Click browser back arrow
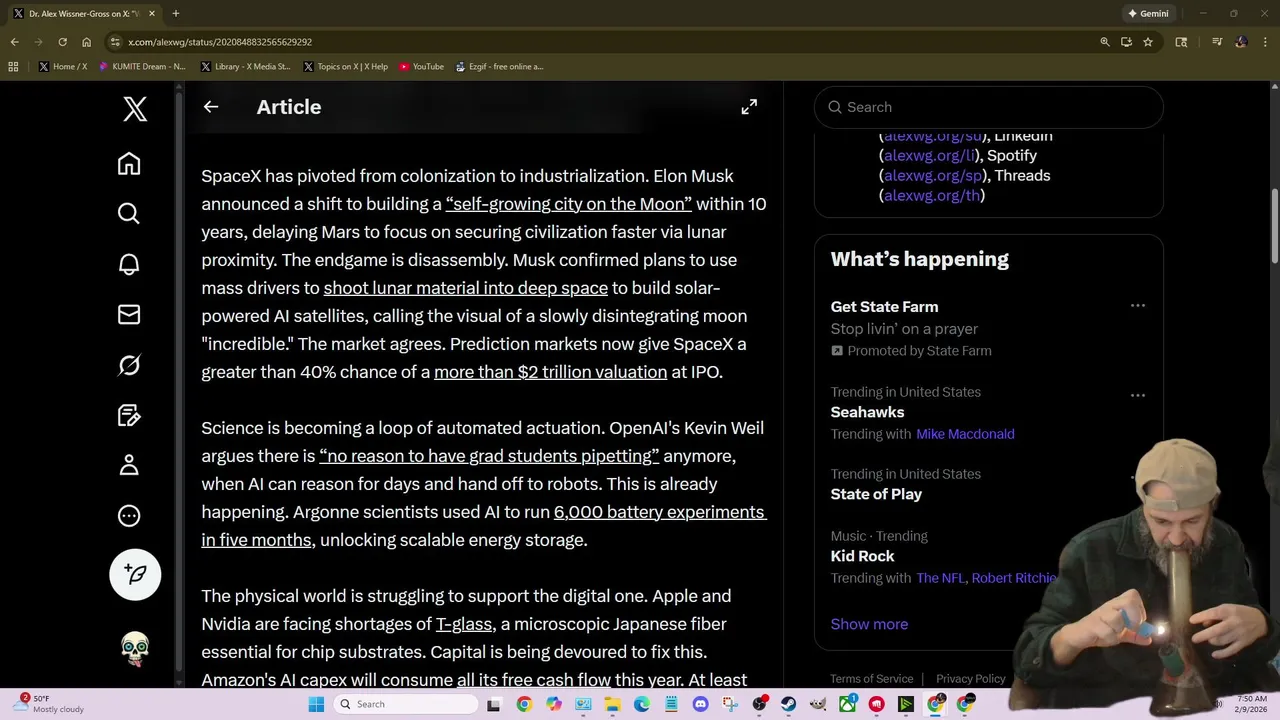The width and height of the screenshot is (1280, 720). tap(14, 42)
